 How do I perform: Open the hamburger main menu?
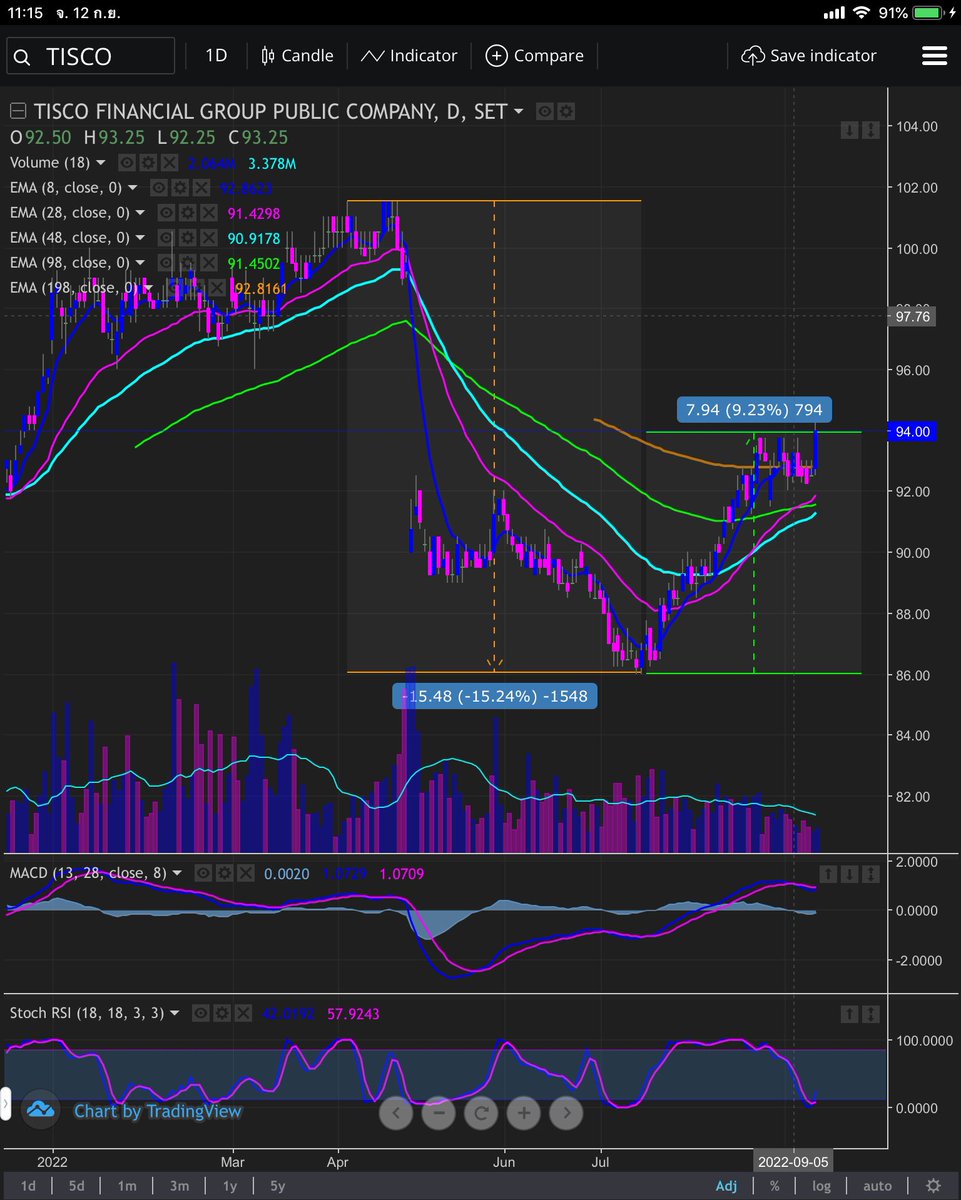(x=934, y=56)
